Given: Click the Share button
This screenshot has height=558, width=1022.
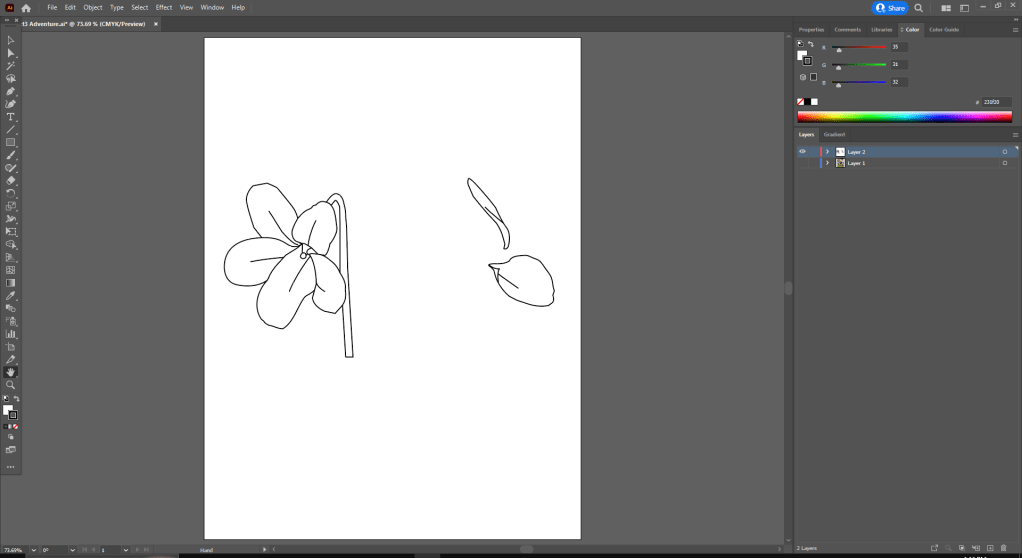Looking at the screenshot, I should [890, 8].
